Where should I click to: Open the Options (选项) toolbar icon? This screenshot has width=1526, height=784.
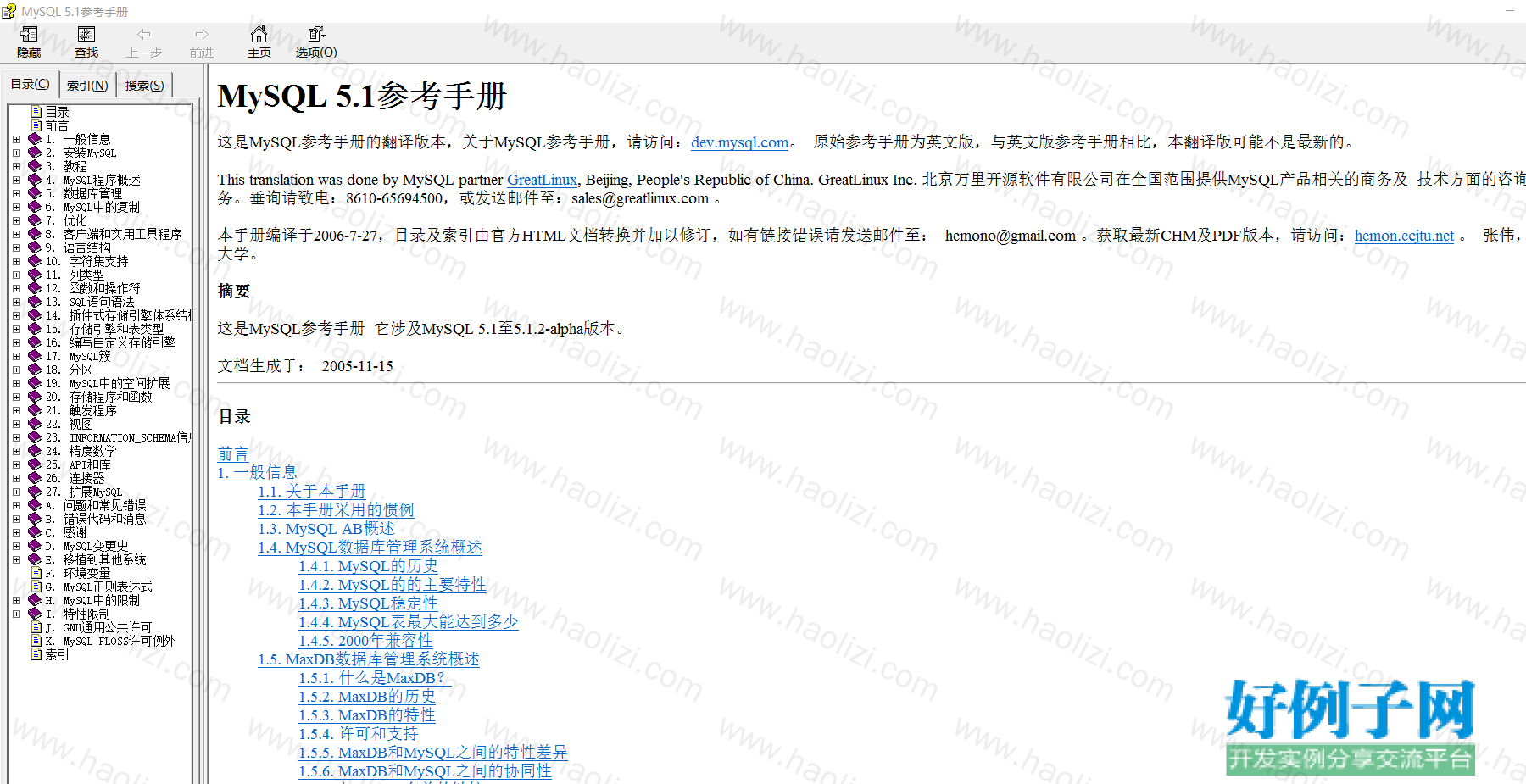point(316,34)
